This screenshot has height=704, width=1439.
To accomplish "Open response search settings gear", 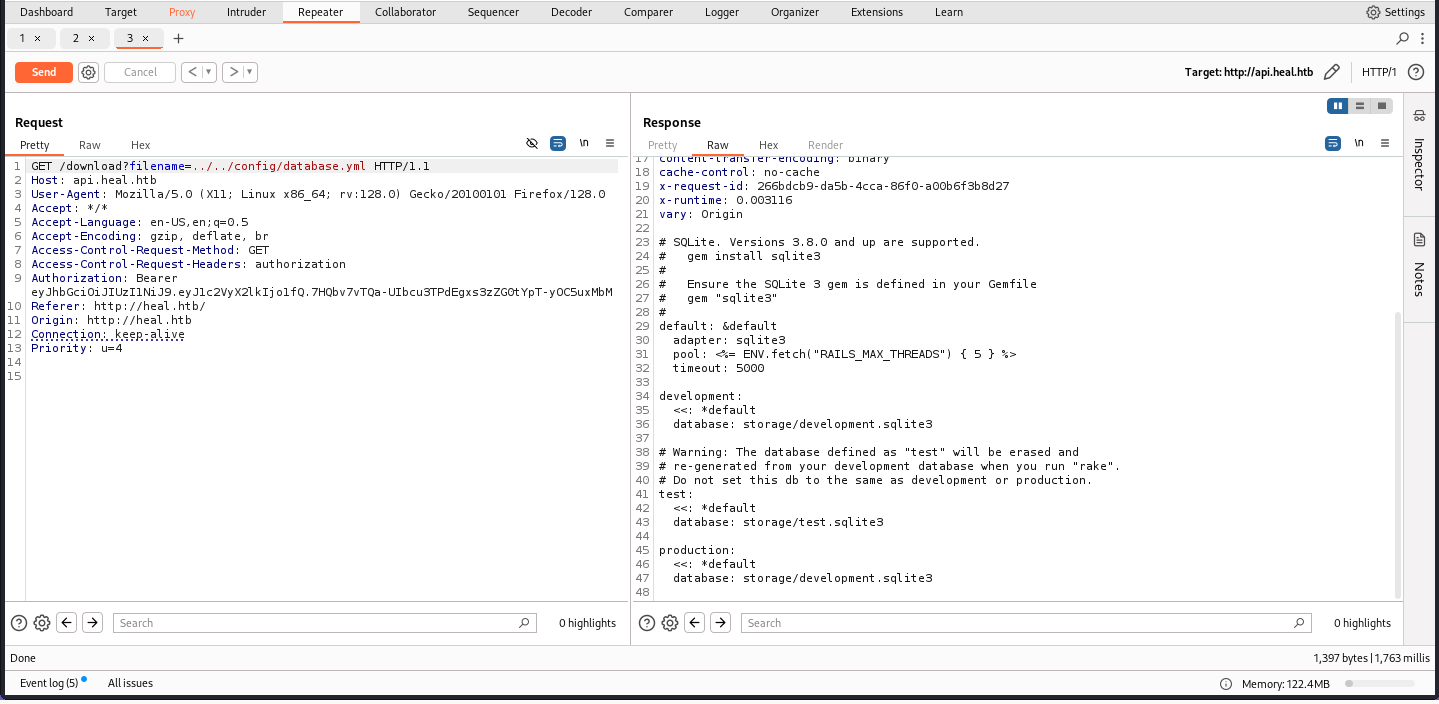I will point(670,623).
